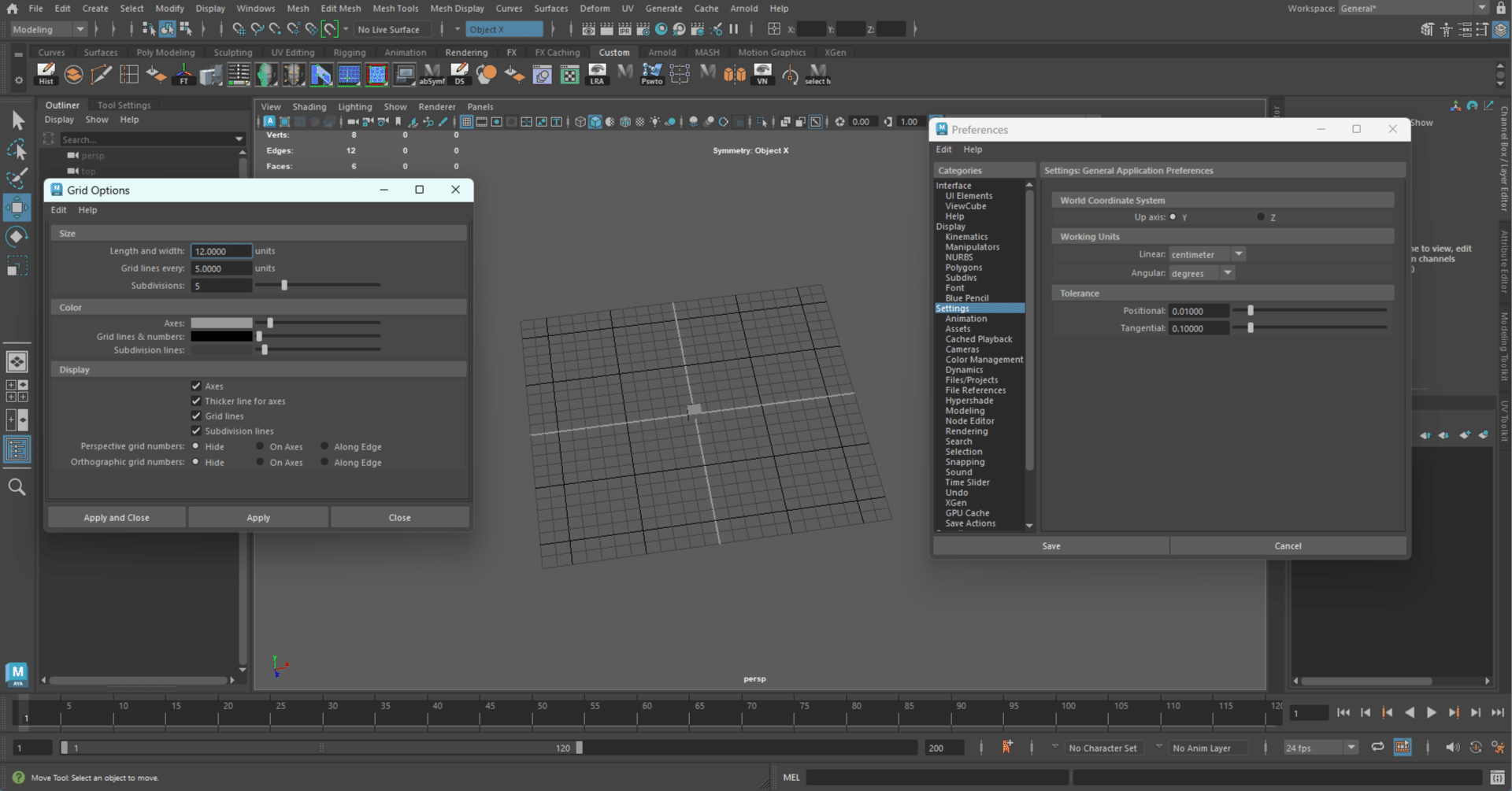The image size is (1512, 791).
Task: Click Apply and Close in Grid Options
Action: click(x=117, y=517)
